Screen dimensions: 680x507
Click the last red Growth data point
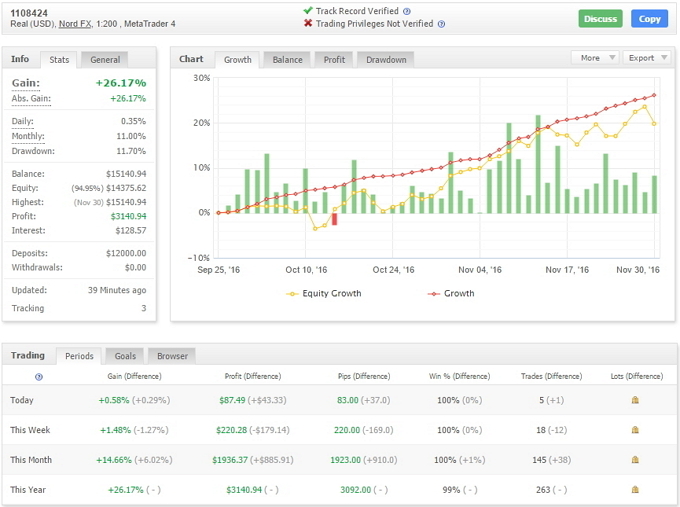tap(654, 95)
